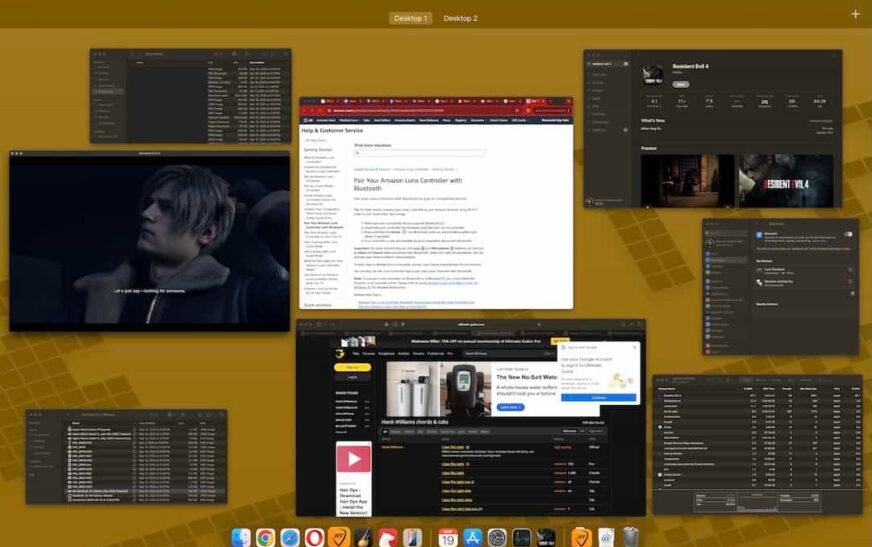Click Help & Customer Service heading
872x547 pixels.
(x=332, y=130)
